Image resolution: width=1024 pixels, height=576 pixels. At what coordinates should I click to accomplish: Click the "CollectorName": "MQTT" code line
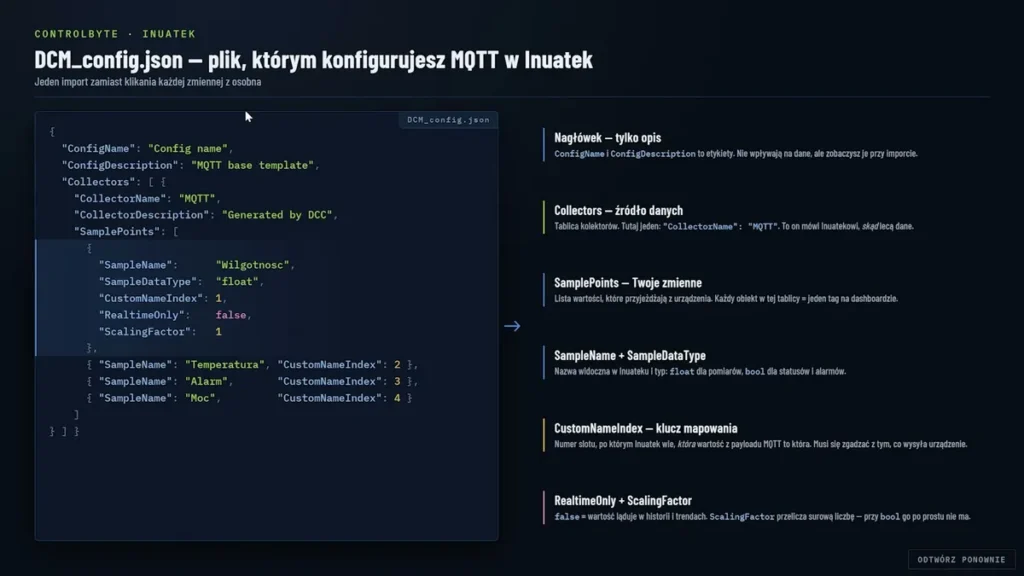(147, 198)
